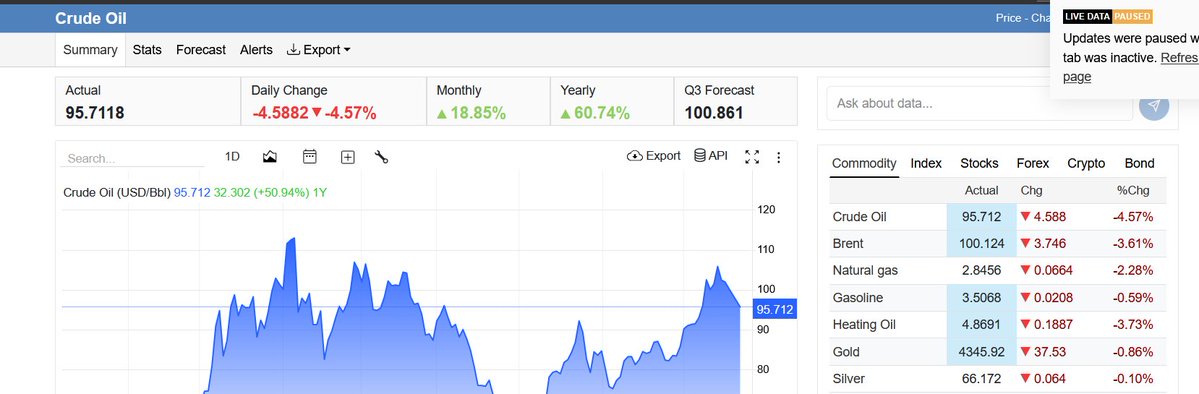This screenshot has width=1199, height=394.
Task: Open the calendar date range icon
Action: click(x=310, y=157)
